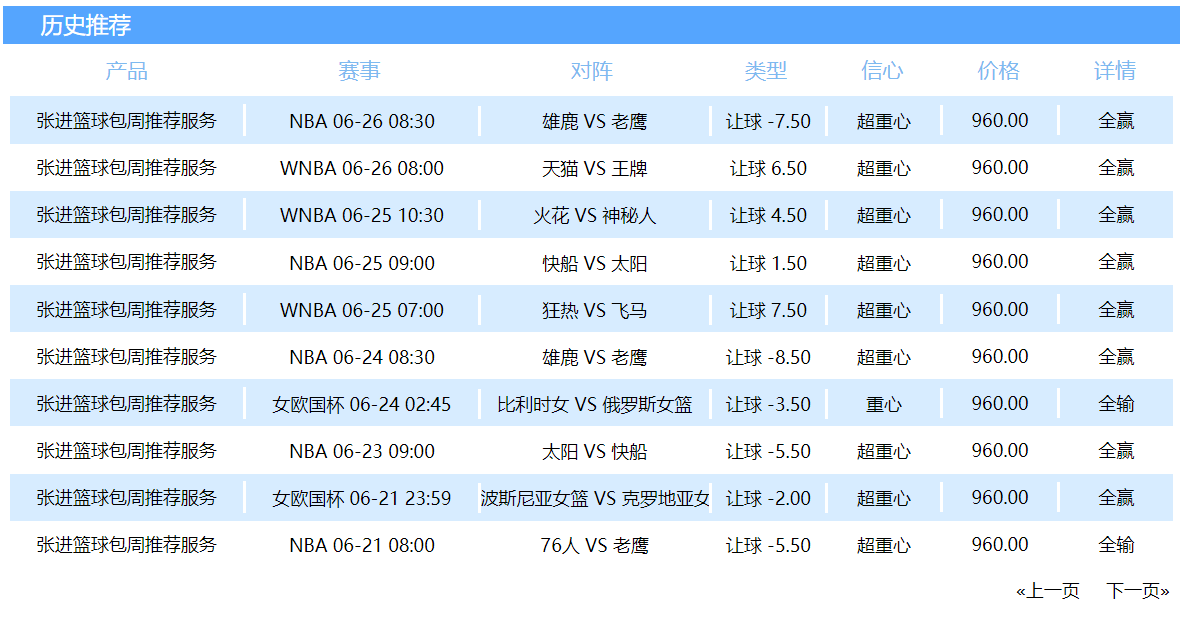Click 让球 -8.50 type cell
Image resolution: width=1184 pixels, height=619 pixels.
pyautogui.click(x=768, y=356)
